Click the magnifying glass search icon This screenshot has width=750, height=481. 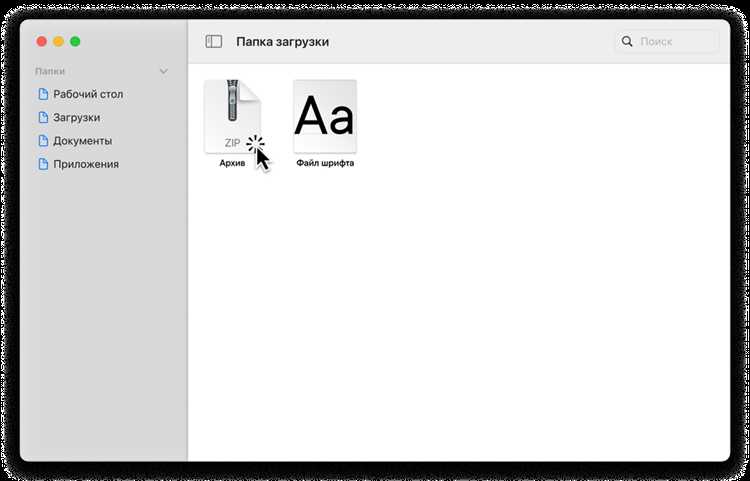(x=627, y=41)
